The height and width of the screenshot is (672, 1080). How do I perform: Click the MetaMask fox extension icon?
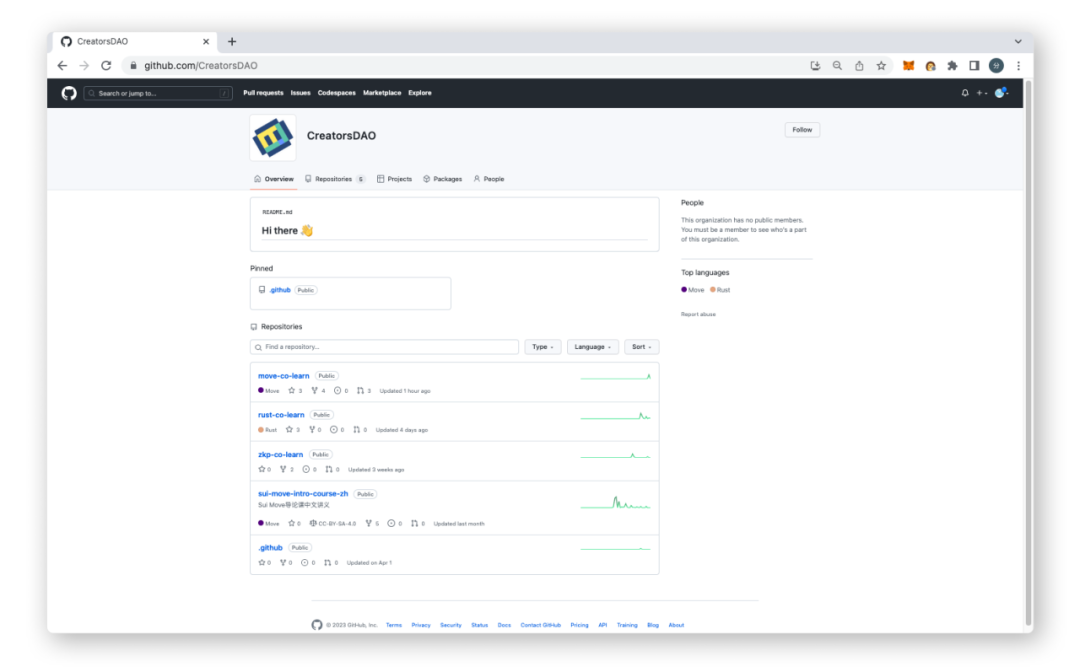tap(908, 65)
